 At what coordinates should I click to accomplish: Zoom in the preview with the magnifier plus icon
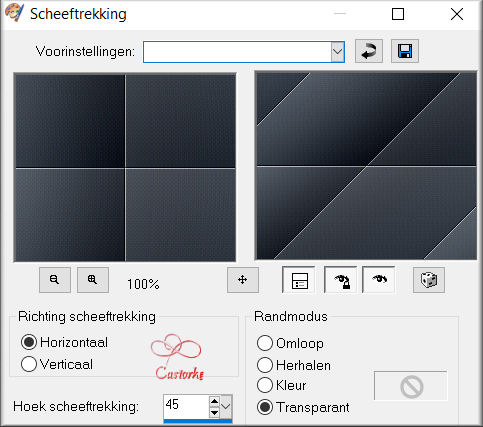coord(93,280)
